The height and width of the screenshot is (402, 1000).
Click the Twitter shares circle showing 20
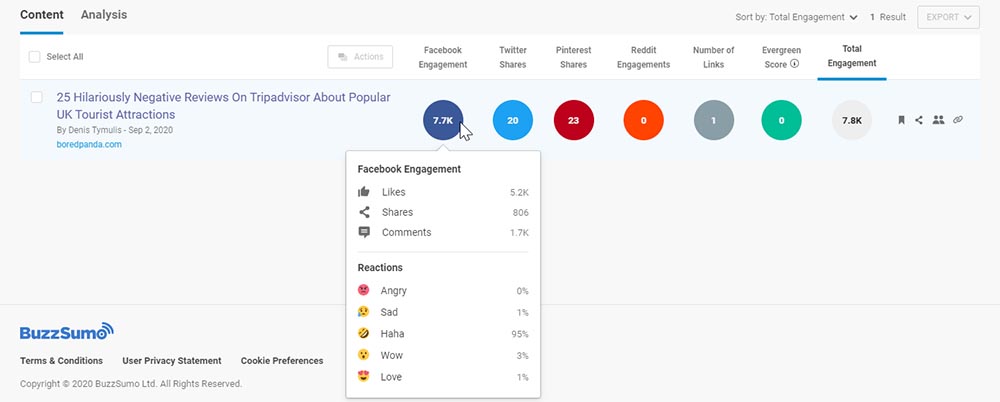[512, 120]
